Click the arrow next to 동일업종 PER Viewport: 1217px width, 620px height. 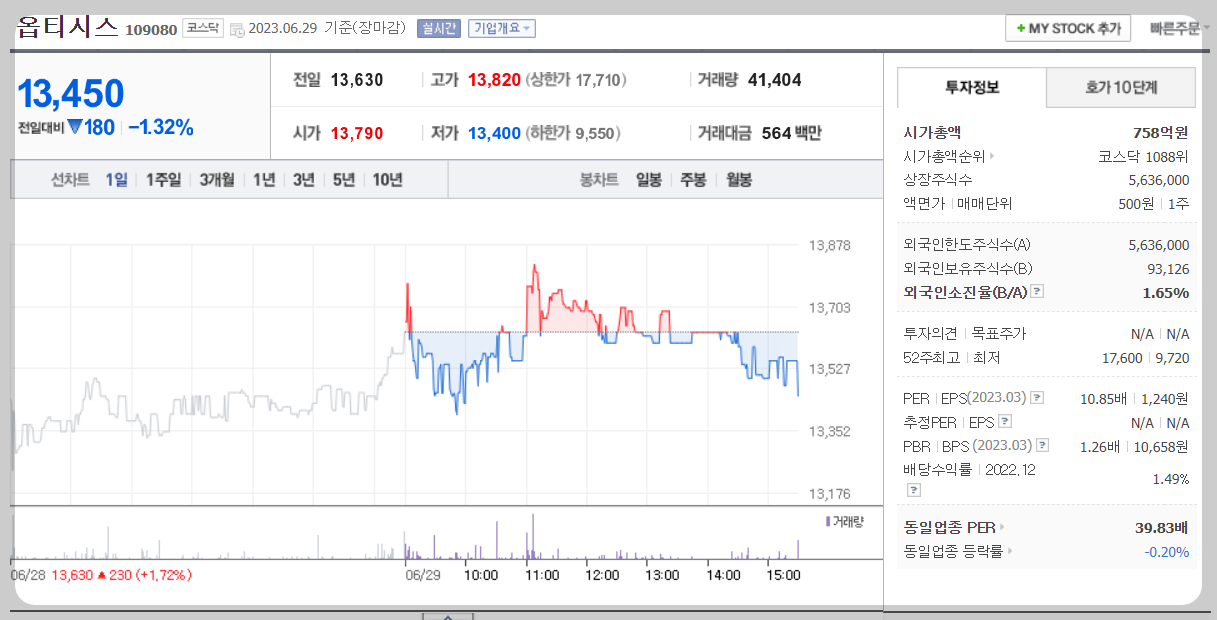(x=1002, y=527)
